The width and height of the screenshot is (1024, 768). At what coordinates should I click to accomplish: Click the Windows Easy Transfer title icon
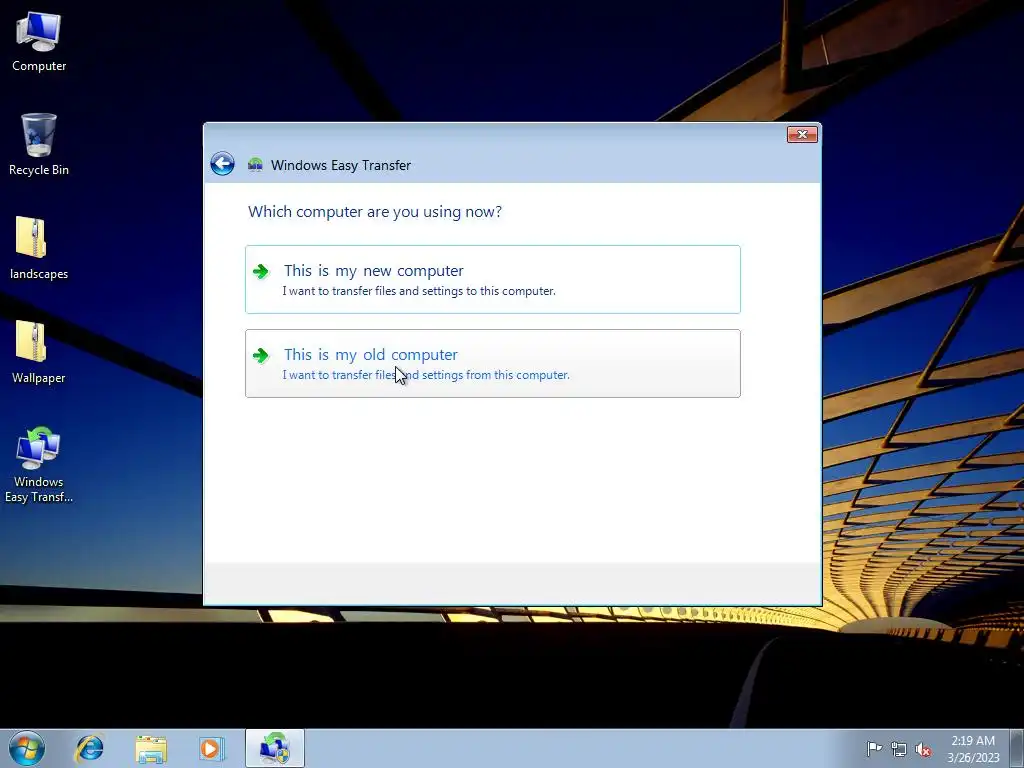point(255,165)
